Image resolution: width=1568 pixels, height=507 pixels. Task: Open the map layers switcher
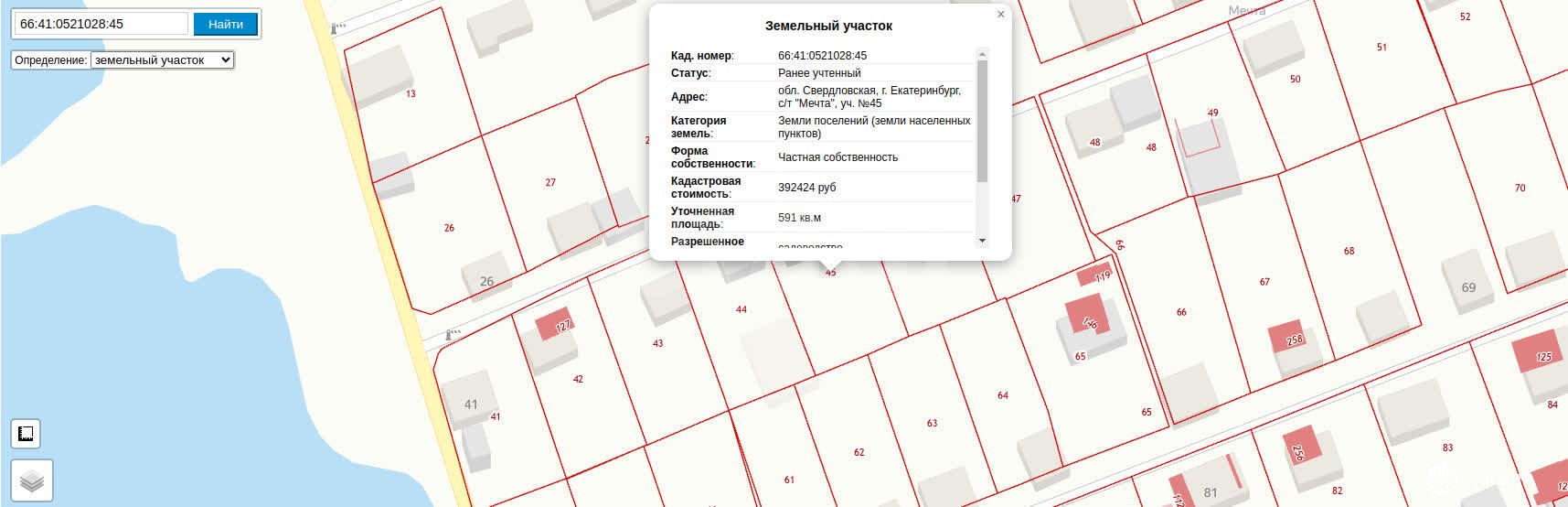[x=32, y=480]
